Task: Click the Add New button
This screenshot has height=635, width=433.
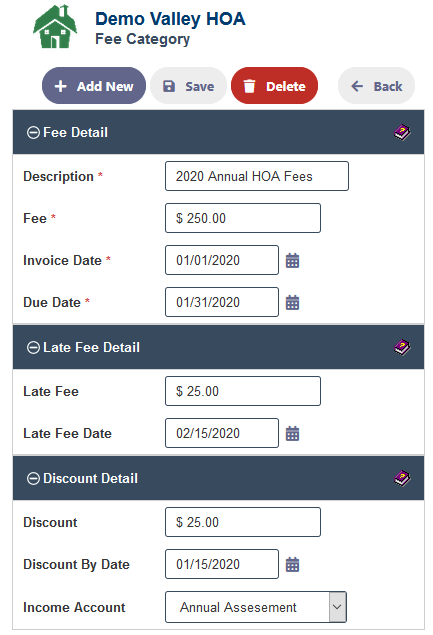Action: pyautogui.click(x=94, y=86)
